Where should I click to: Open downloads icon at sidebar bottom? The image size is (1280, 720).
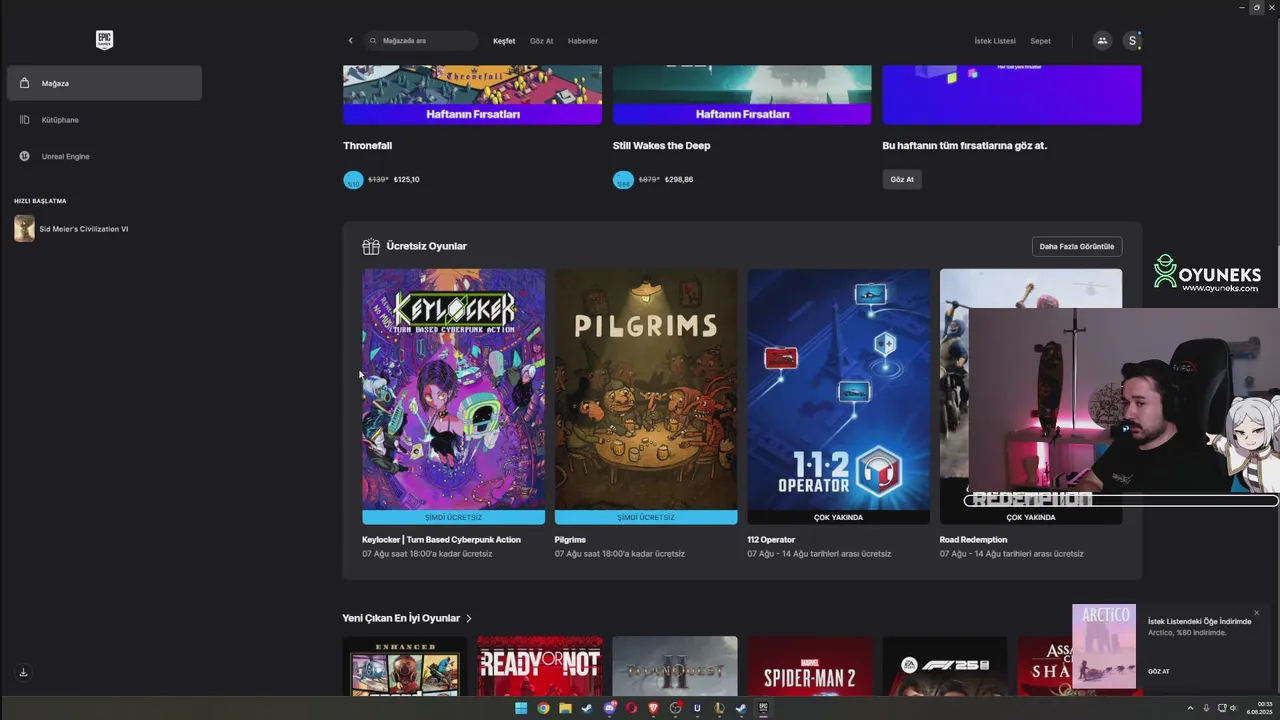tap(24, 672)
